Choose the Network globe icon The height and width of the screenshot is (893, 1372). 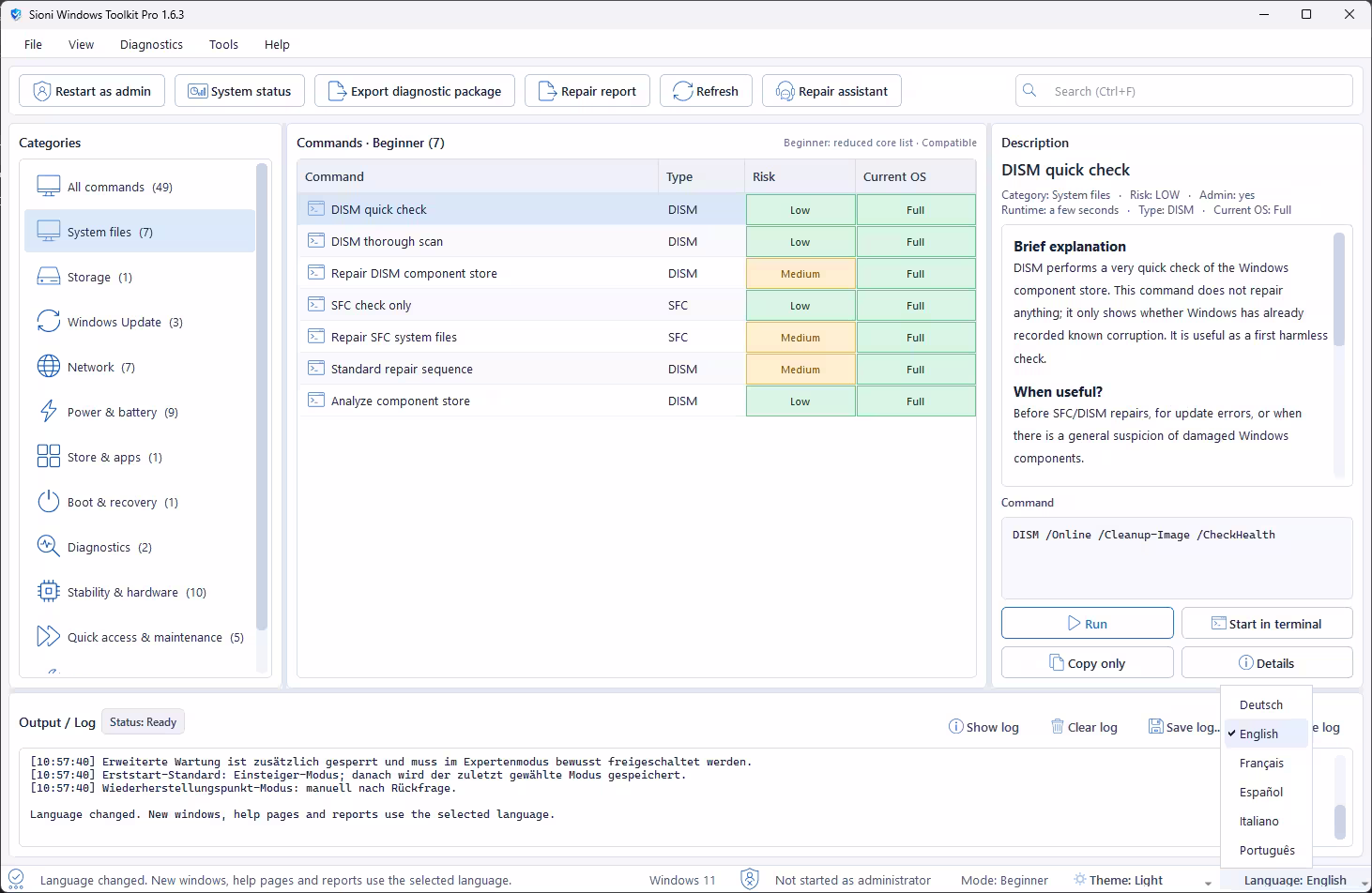49,367
